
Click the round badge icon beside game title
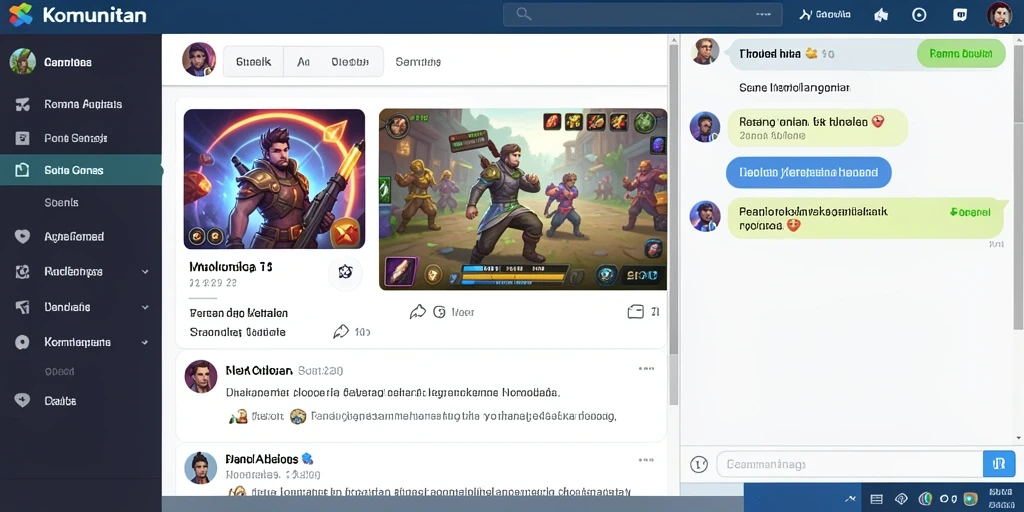(x=345, y=271)
